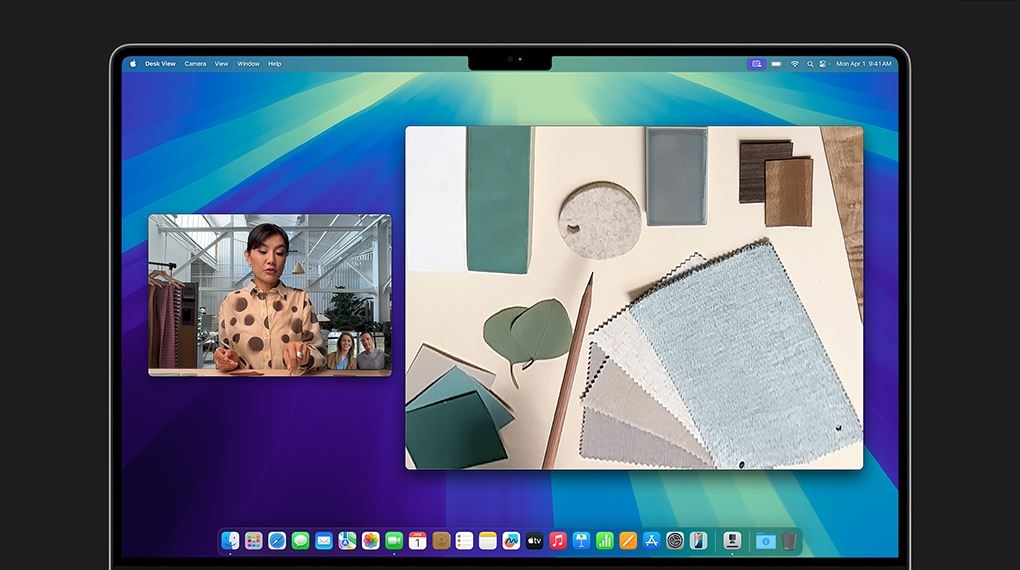Launch Keynote from the Dock
The height and width of the screenshot is (570, 1020).
coord(581,541)
